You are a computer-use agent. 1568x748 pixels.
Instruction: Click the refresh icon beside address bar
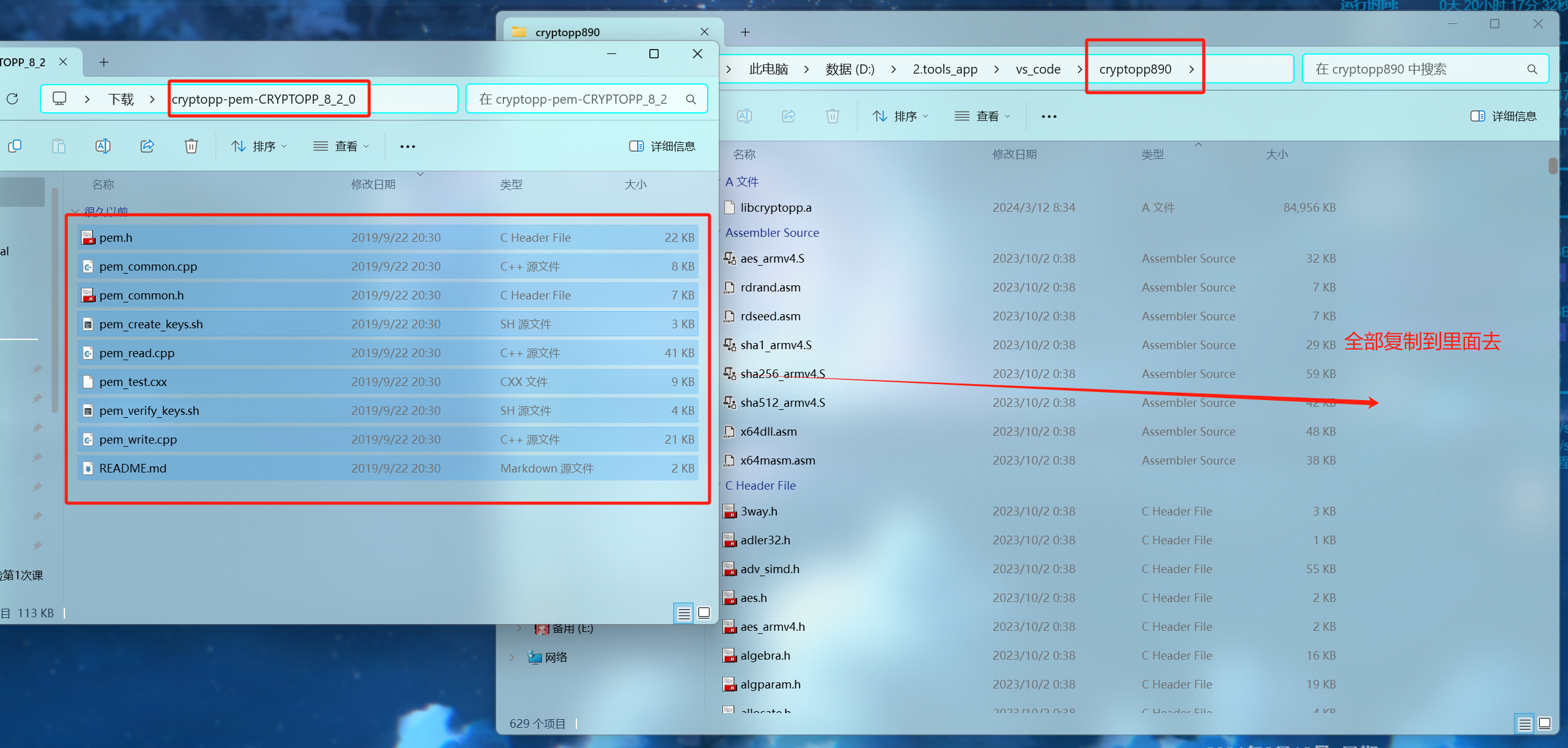pyautogui.click(x=12, y=99)
